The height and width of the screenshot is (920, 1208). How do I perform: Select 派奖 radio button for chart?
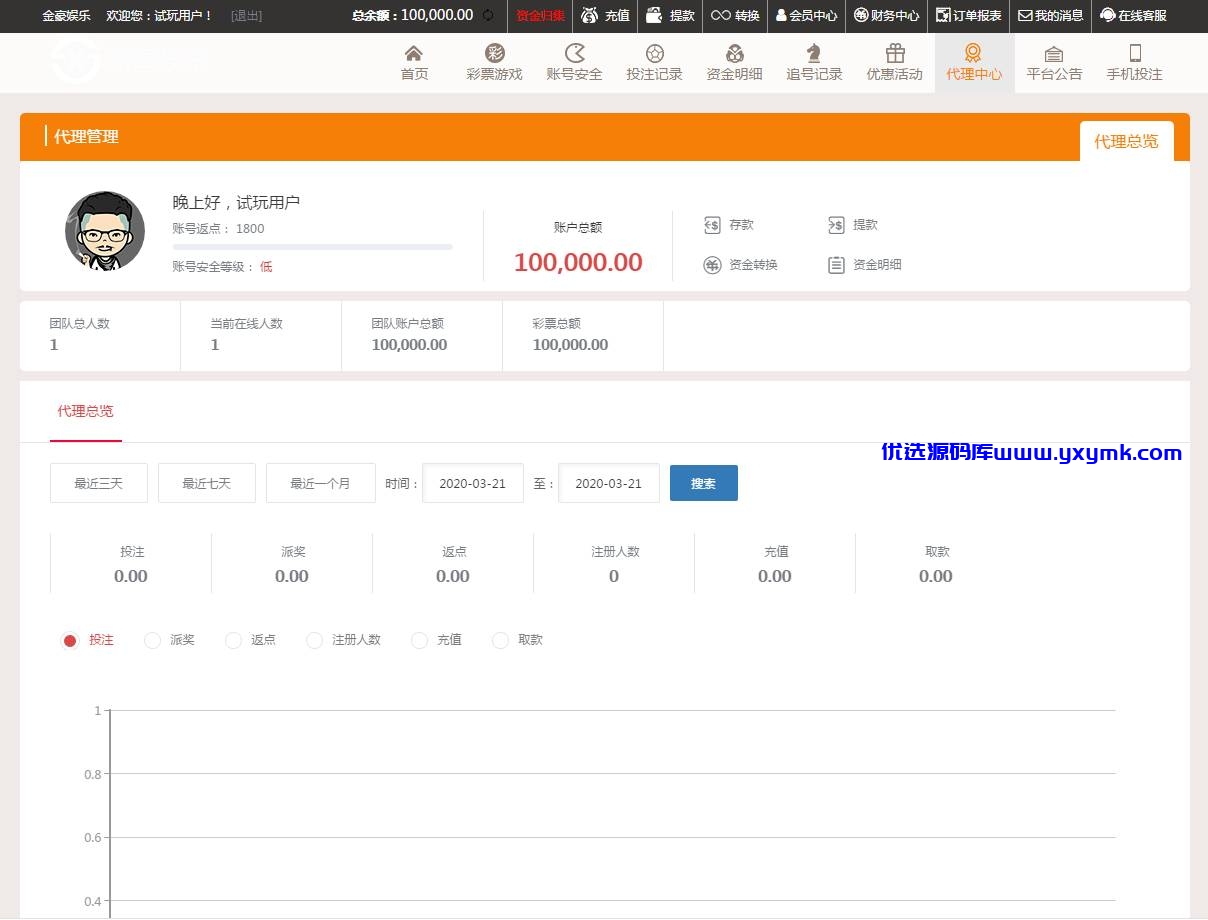click(152, 640)
